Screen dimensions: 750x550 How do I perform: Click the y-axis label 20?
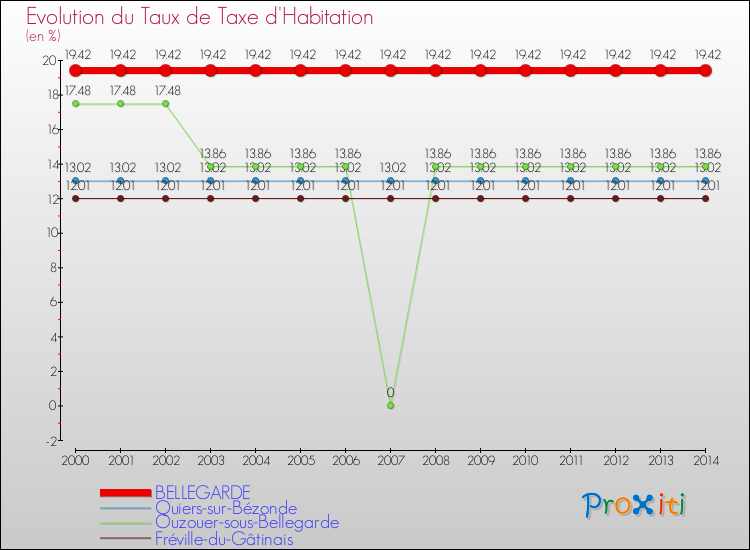(x=49, y=61)
